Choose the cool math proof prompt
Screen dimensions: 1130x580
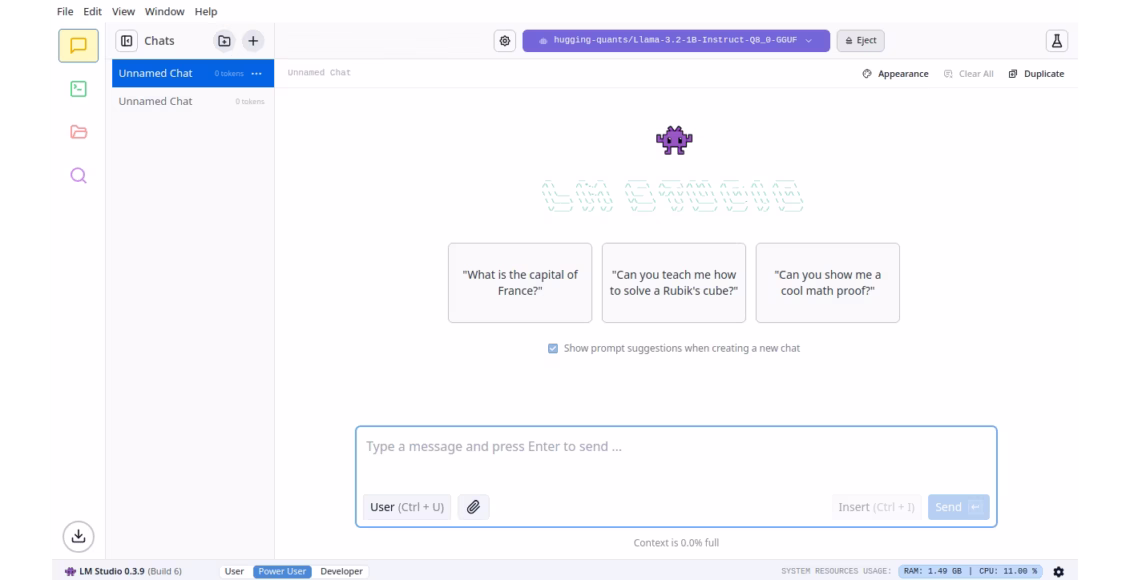tap(828, 283)
